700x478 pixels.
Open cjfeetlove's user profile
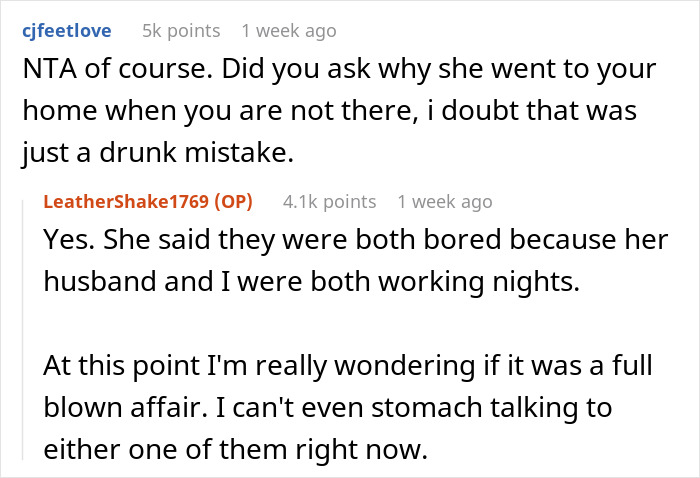[64, 31]
